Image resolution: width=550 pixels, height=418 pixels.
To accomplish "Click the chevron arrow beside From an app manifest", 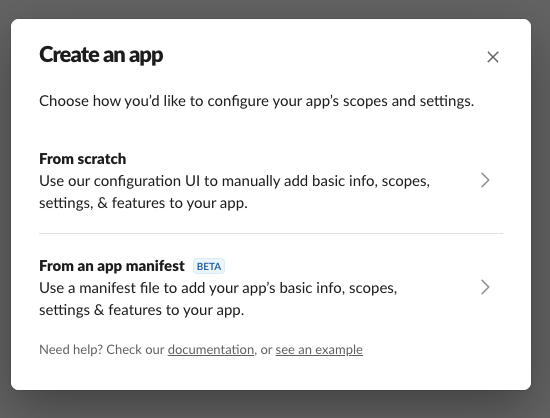I will [485, 287].
